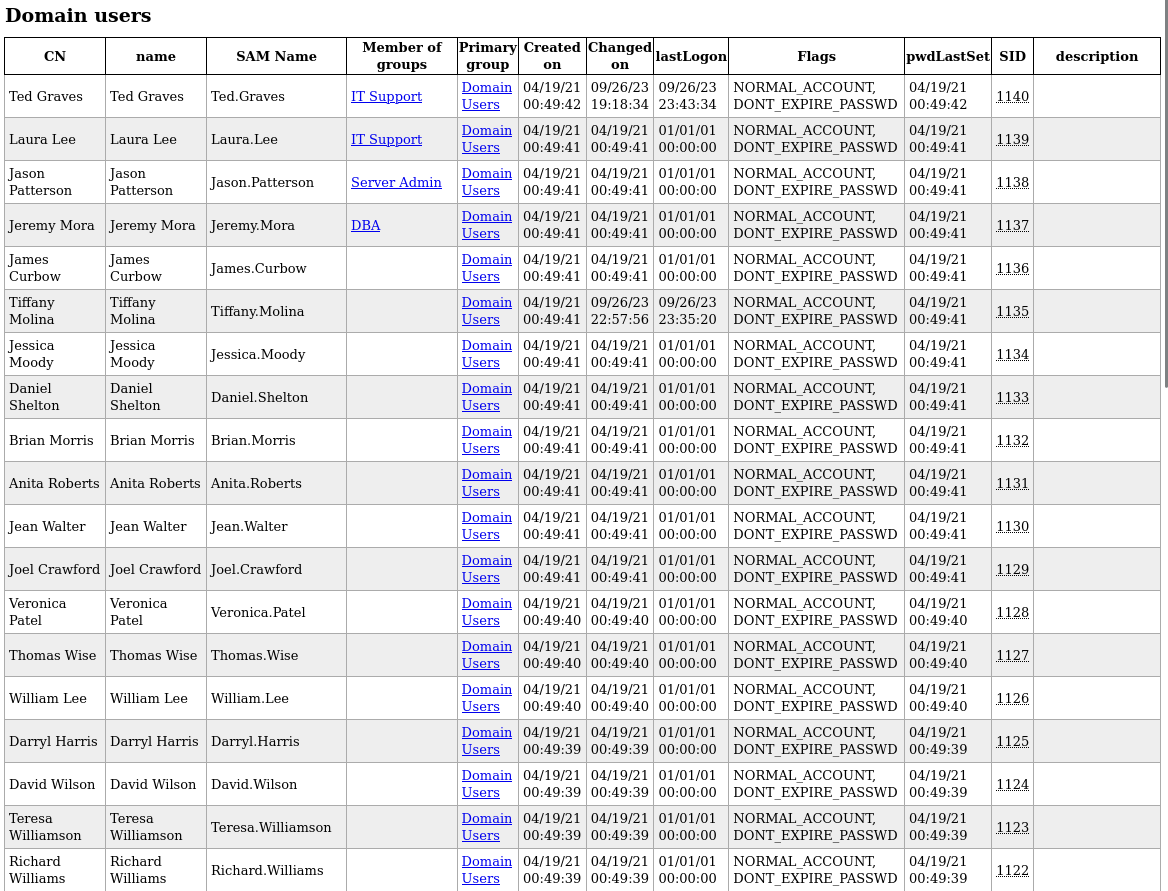Select the Jessica.Moody SAM name cell
The height and width of the screenshot is (891, 1168).
tap(276, 354)
